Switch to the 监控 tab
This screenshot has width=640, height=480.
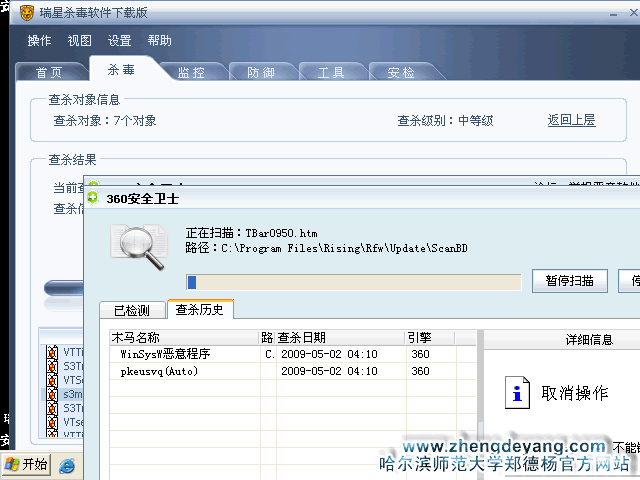click(x=191, y=72)
